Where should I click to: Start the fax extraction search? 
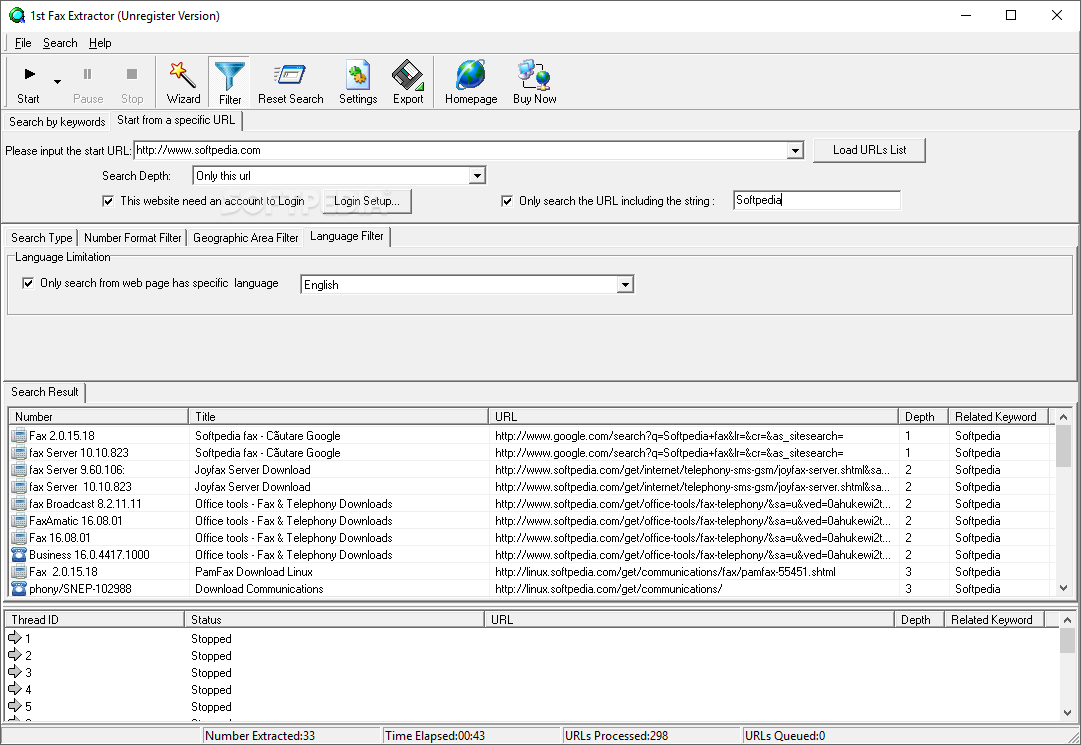[29, 83]
